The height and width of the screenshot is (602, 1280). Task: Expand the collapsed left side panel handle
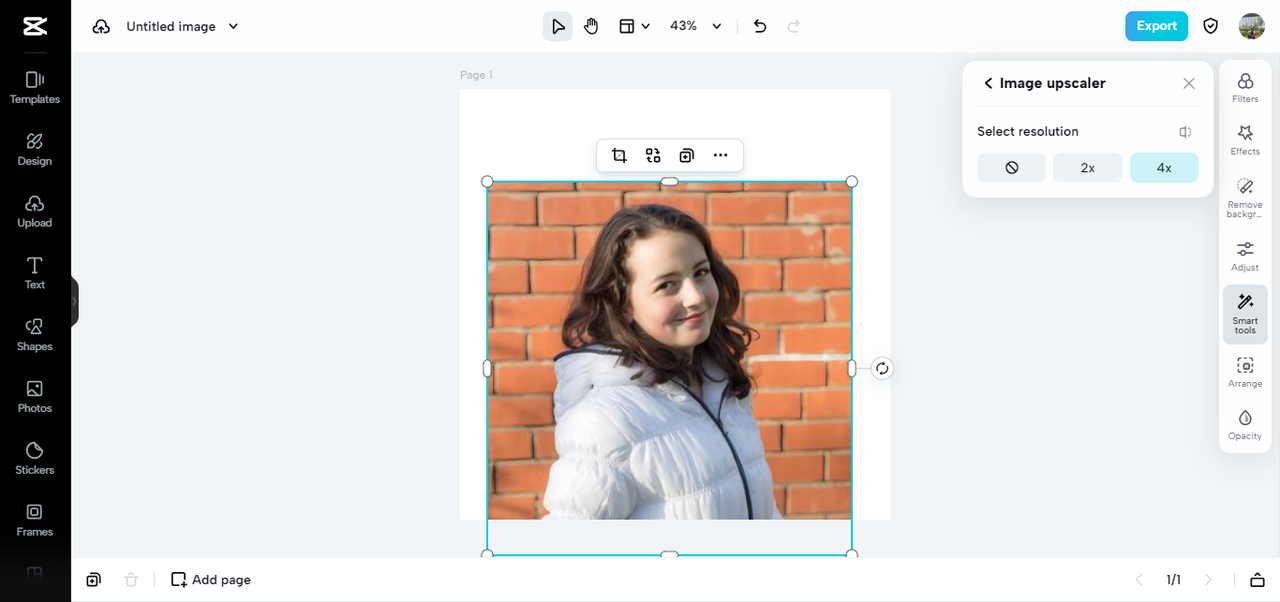tap(74, 301)
